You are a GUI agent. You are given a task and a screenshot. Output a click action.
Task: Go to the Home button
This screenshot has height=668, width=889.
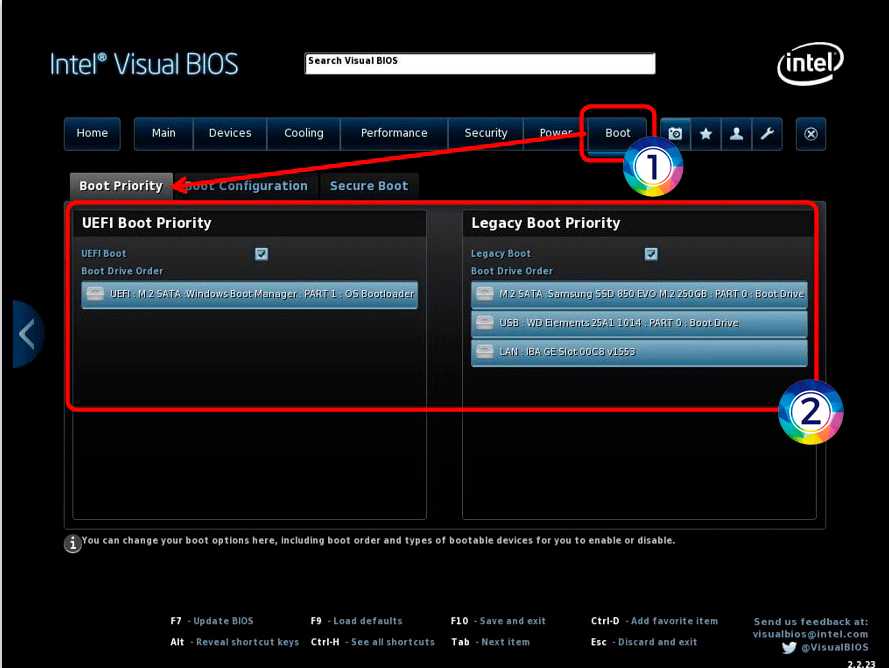[92, 134]
